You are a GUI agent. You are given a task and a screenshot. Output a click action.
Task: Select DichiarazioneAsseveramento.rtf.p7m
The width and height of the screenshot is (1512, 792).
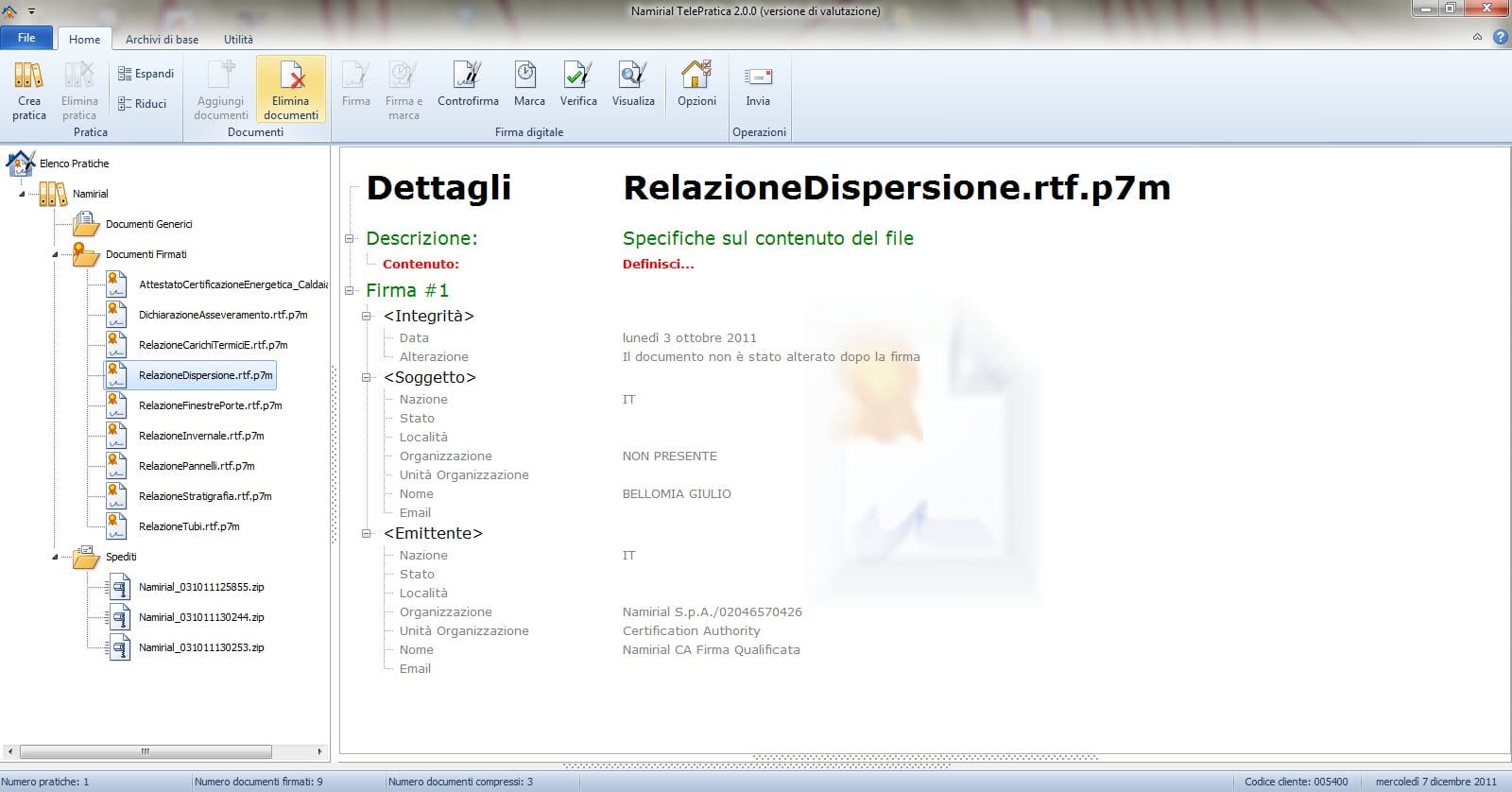pos(223,315)
